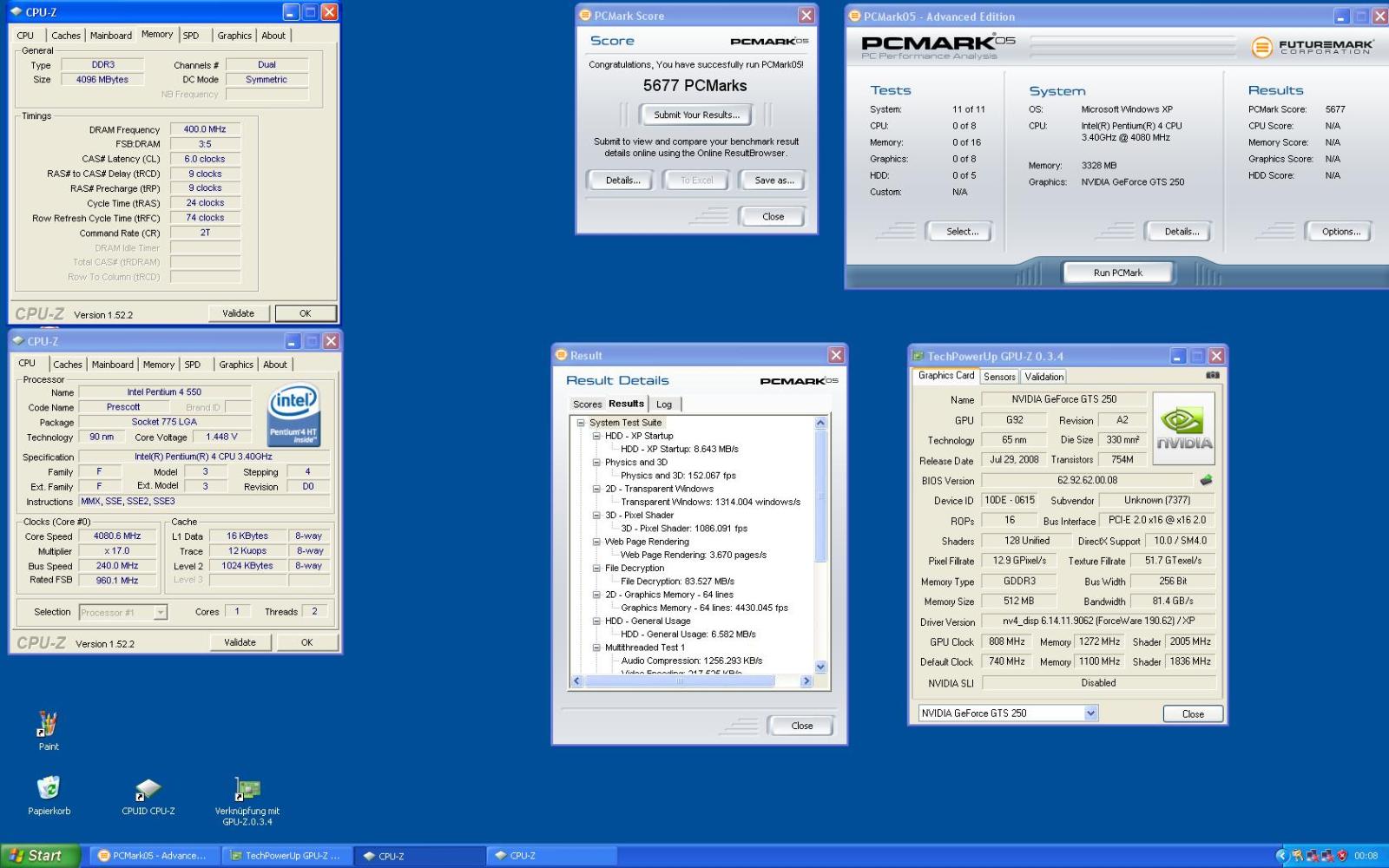Select 'Graphics Memory - 64 lines: 4430.045 fps' row
Image resolution: width=1389 pixels, height=868 pixels.
click(x=704, y=608)
